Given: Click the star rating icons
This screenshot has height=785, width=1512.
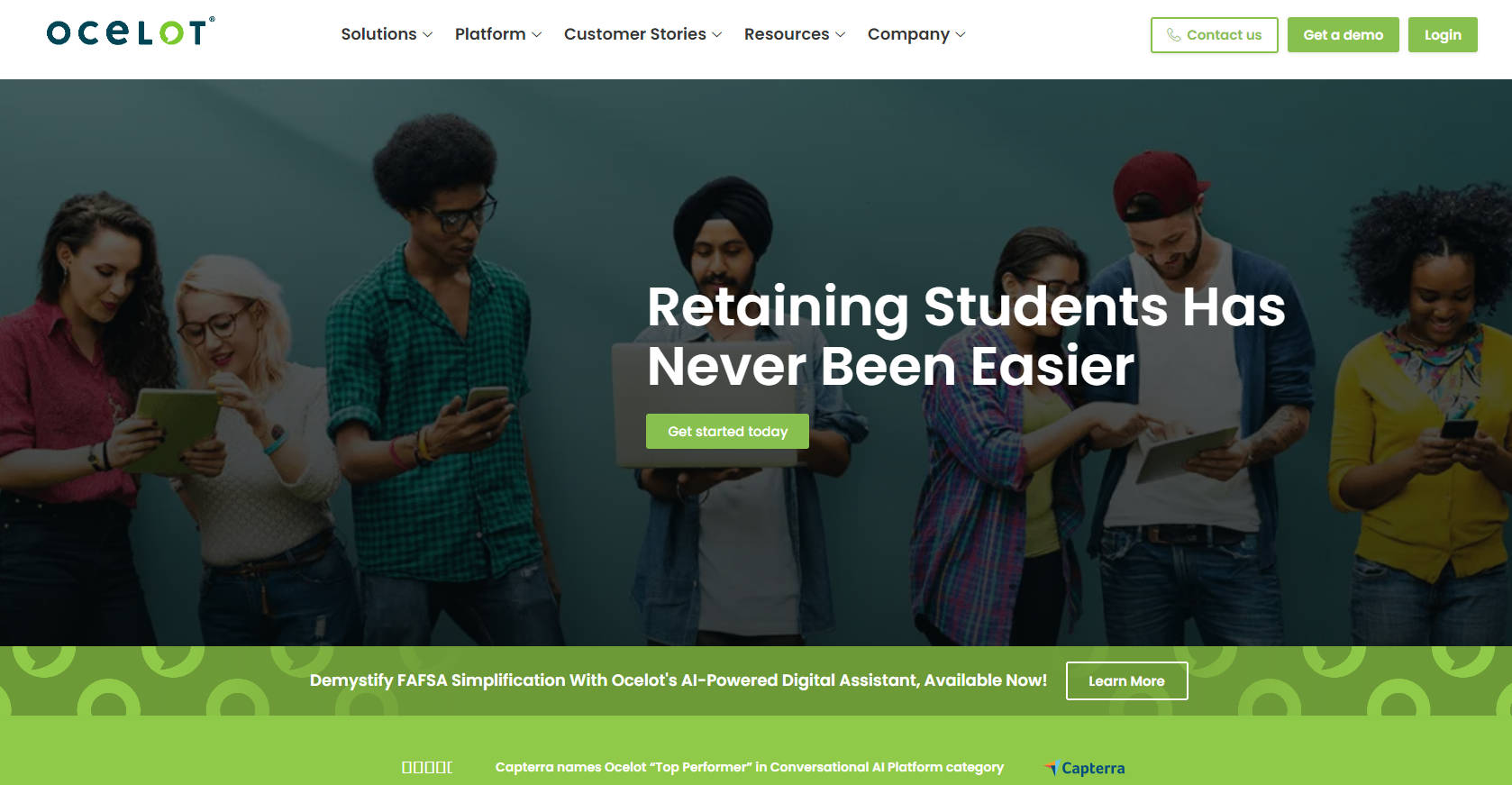Looking at the screenshot, I should coord(427,767).
